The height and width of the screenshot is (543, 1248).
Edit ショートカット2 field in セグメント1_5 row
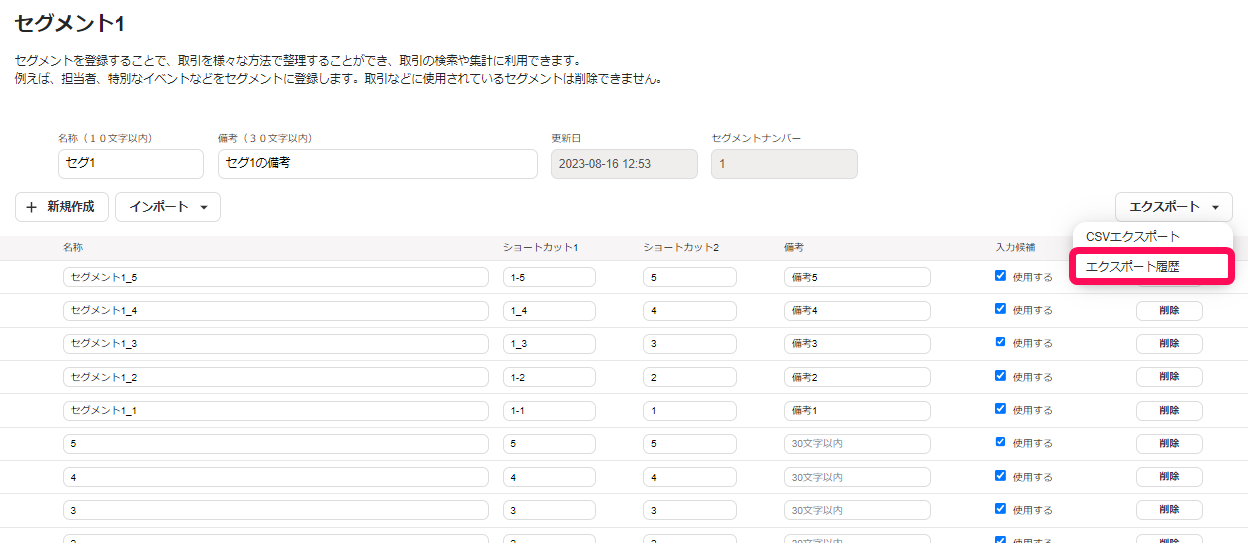690,277
